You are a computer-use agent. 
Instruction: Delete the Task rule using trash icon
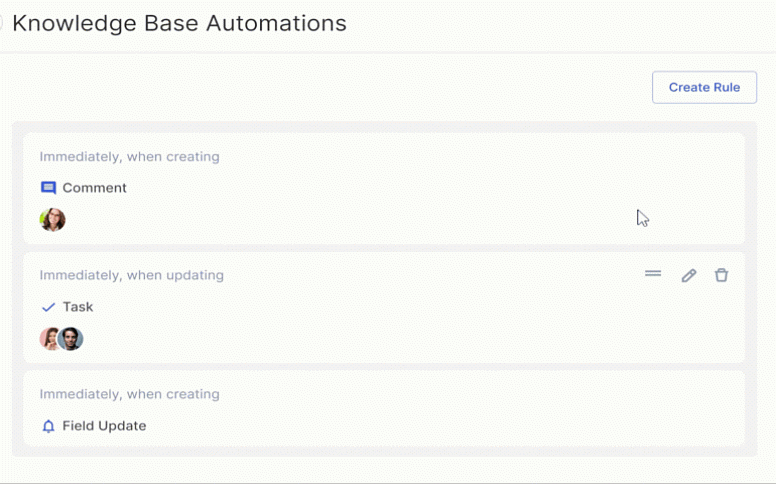721,275
